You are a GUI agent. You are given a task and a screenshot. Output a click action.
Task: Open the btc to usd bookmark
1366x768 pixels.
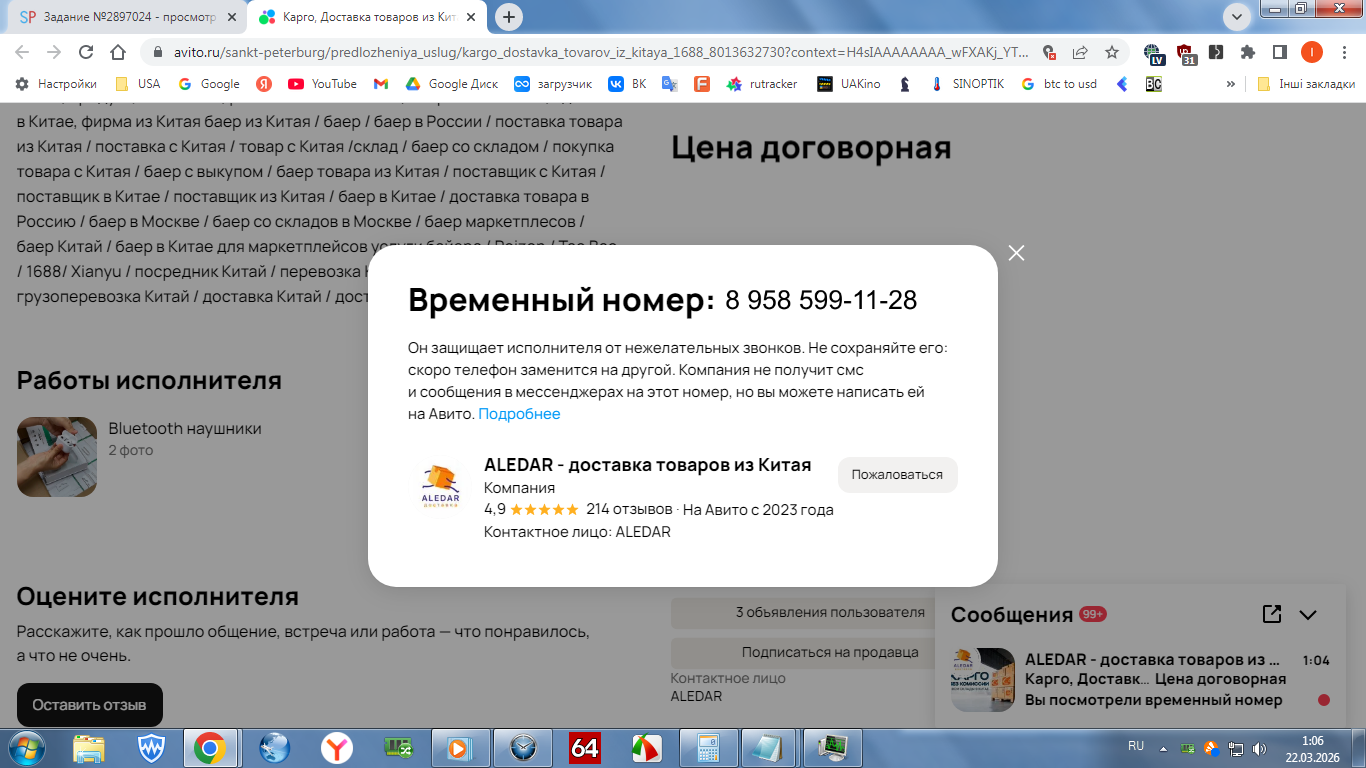[1059, 84]
